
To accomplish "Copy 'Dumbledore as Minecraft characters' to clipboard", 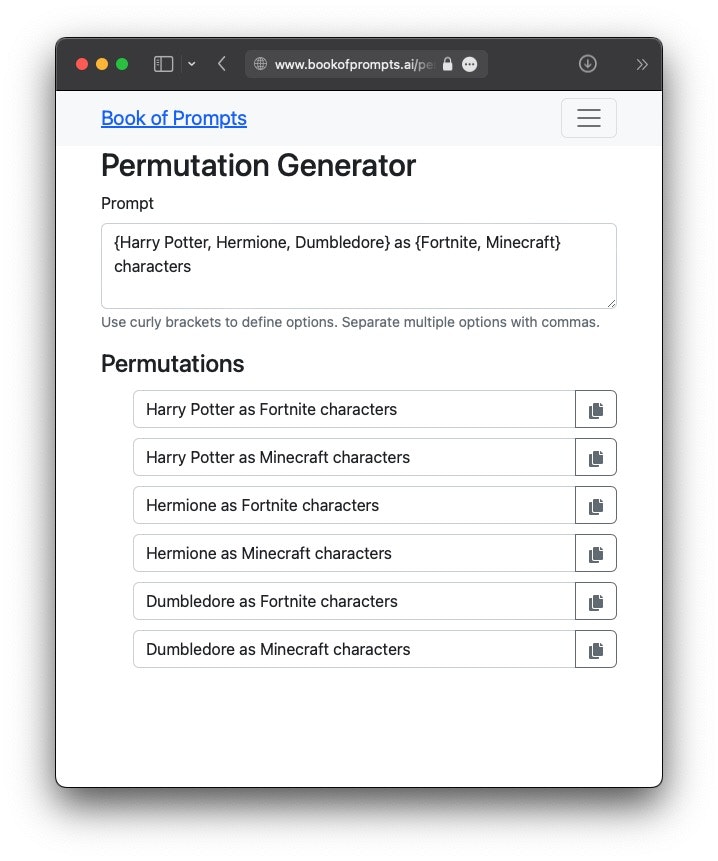I will pos(596,649).
